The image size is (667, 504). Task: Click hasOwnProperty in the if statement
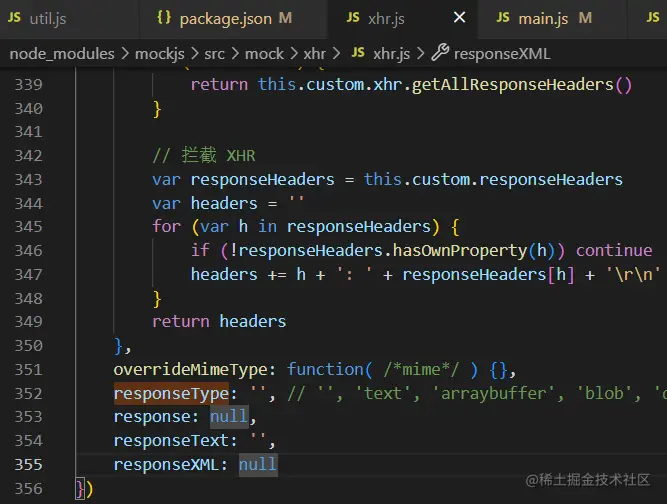point(460,251)
